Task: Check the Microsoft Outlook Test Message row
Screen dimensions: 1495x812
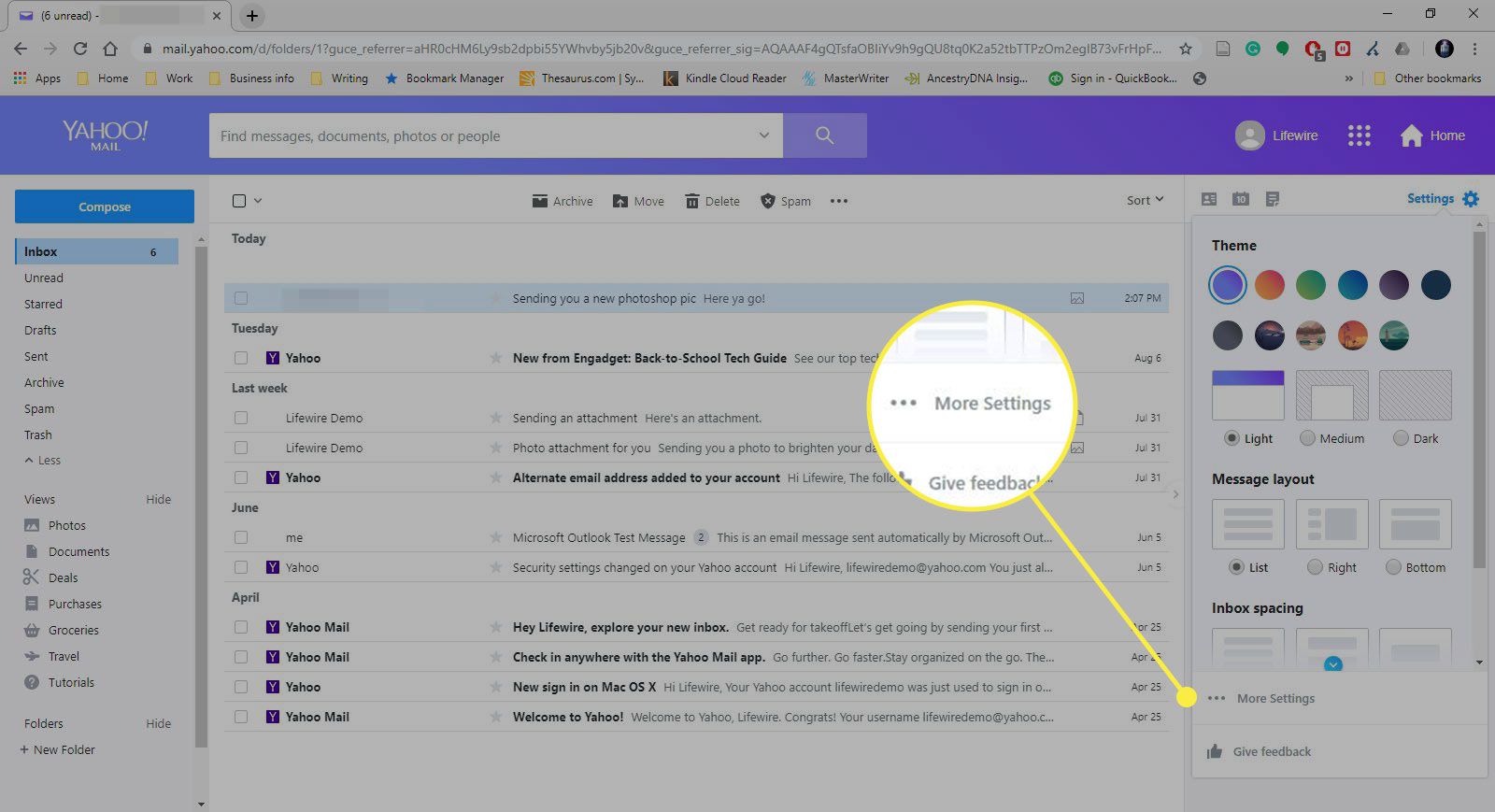Action: pyautogui.click(x=241, y=537)
